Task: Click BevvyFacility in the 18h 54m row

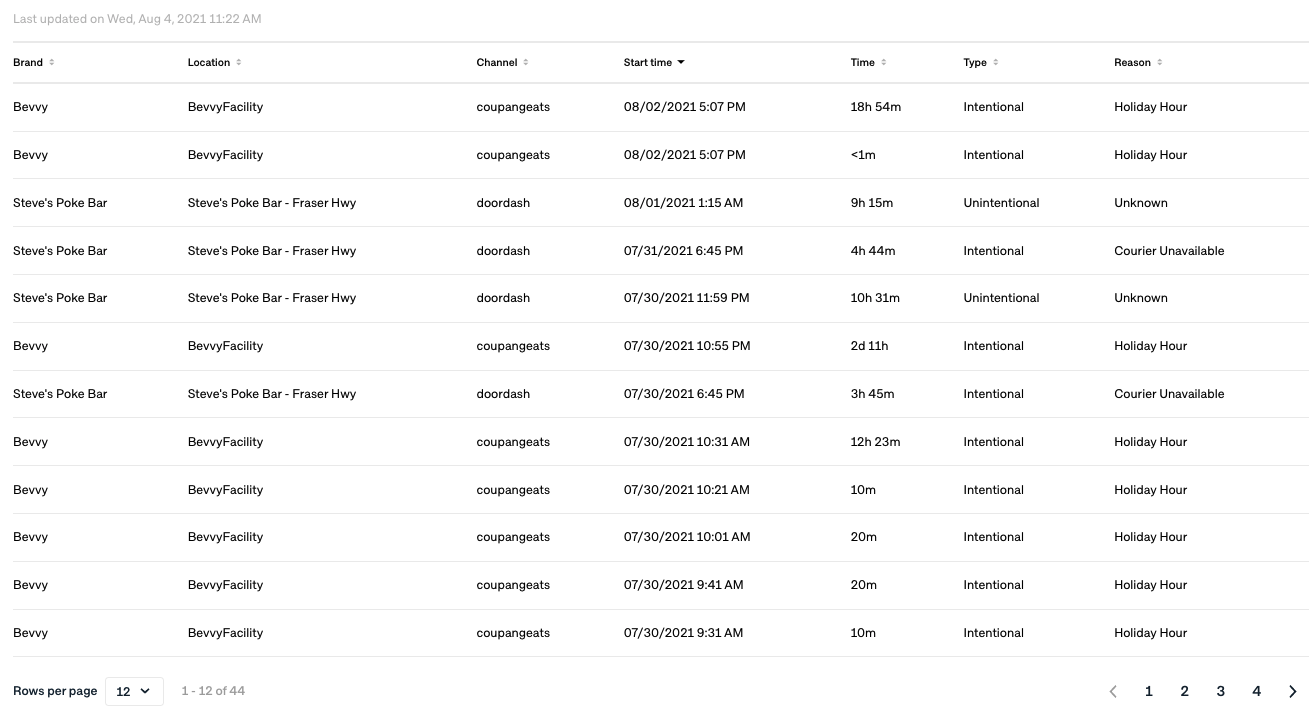Action: pyautogui.click(x=226, y=107)
